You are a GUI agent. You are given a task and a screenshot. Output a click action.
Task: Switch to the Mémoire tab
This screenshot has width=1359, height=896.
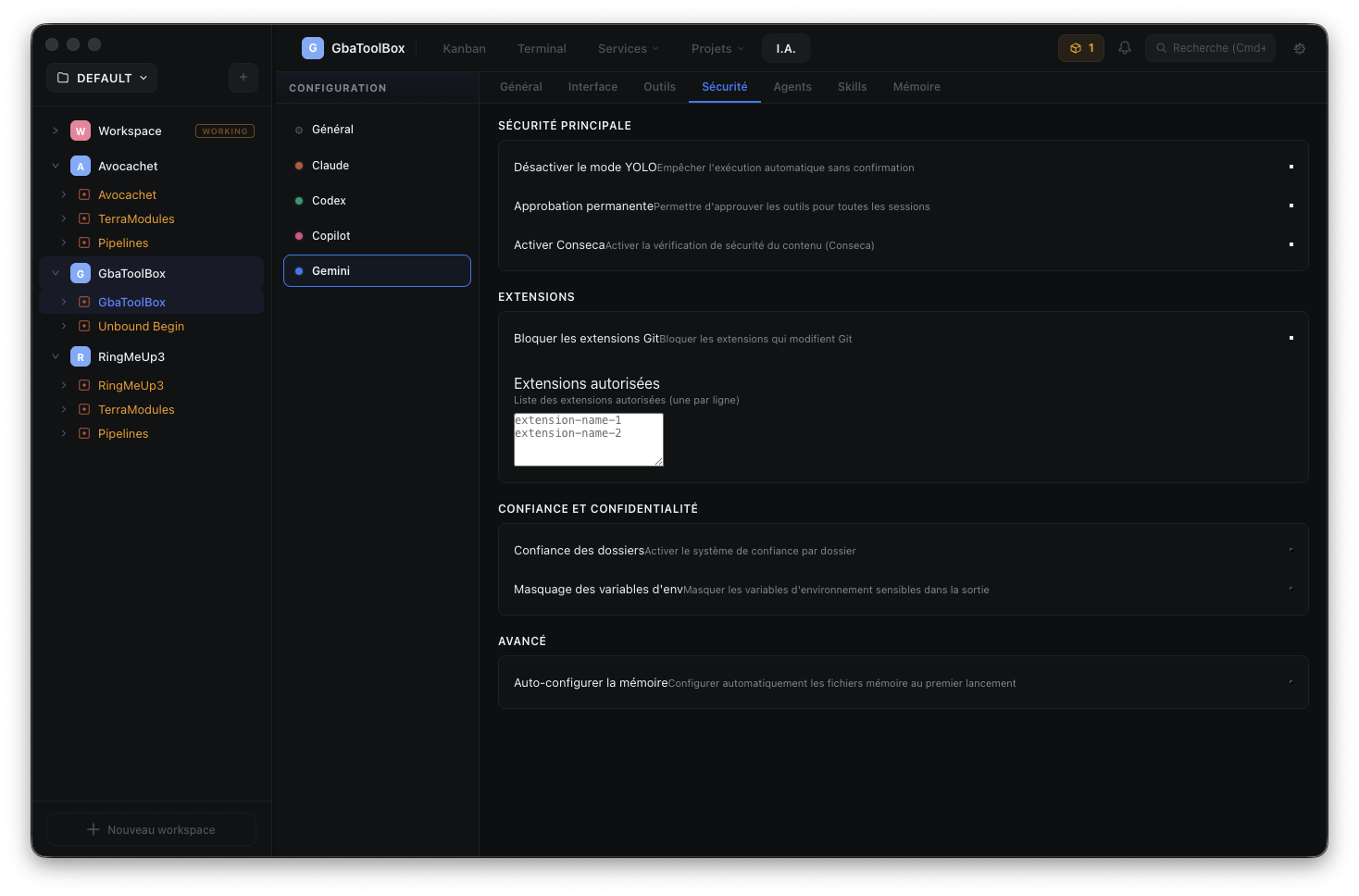916,87
